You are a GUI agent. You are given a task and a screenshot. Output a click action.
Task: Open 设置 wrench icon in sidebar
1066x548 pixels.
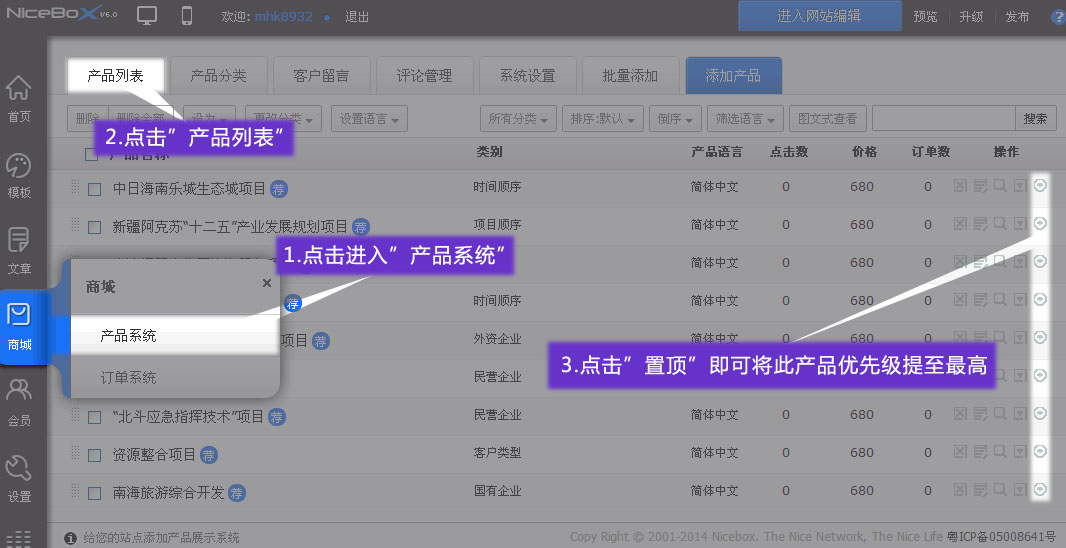(19, 476)
